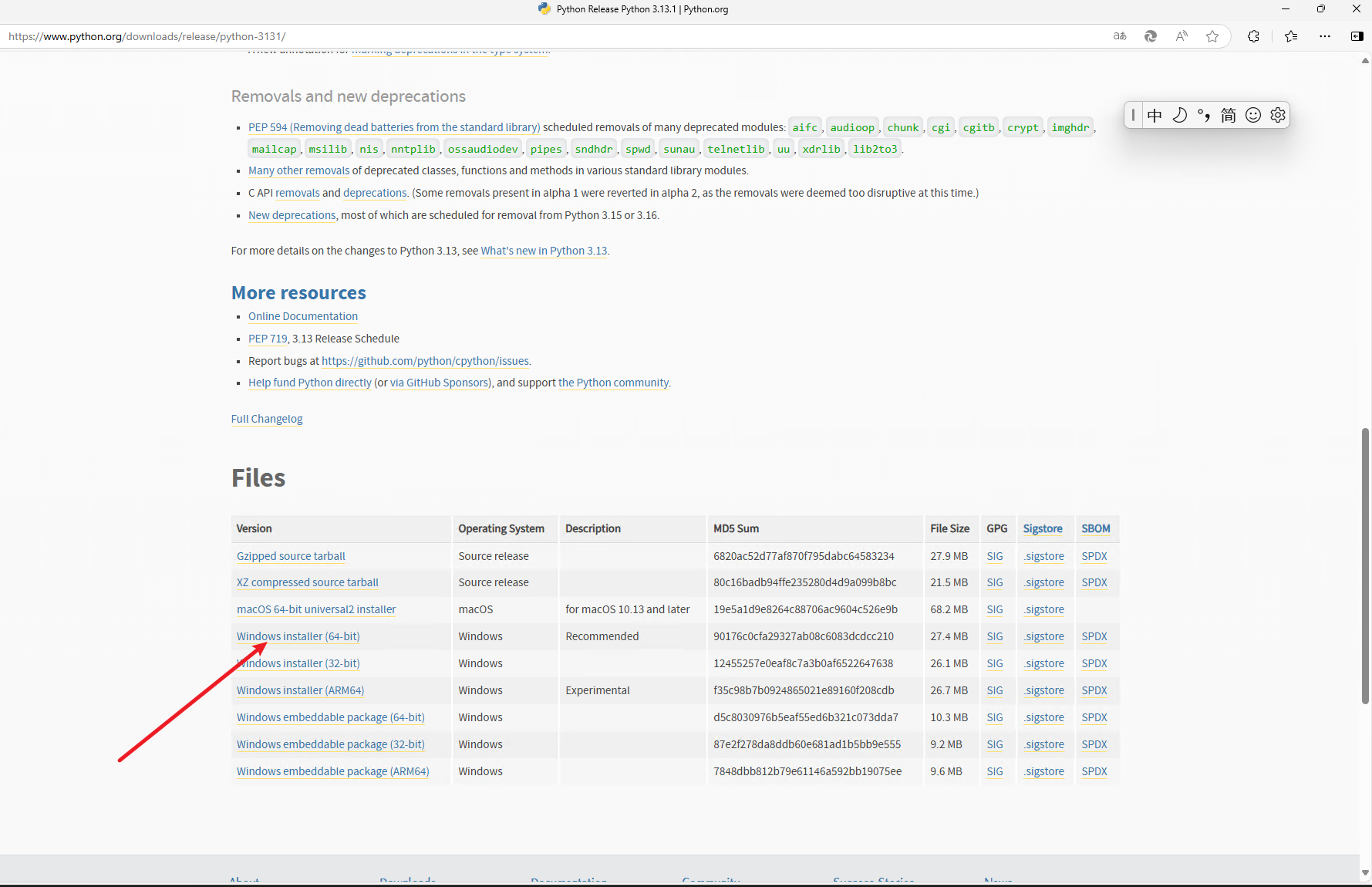Download Windows installer (32-bit)
The image size is (1372, 887).
pos(298,663)
